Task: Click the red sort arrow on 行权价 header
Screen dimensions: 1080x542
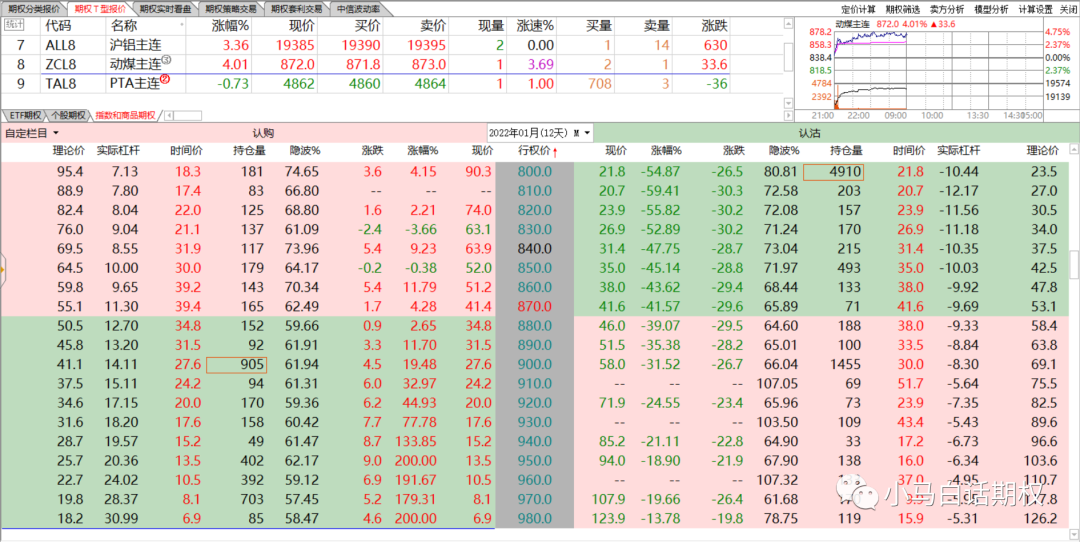Action: pos(555,151)
